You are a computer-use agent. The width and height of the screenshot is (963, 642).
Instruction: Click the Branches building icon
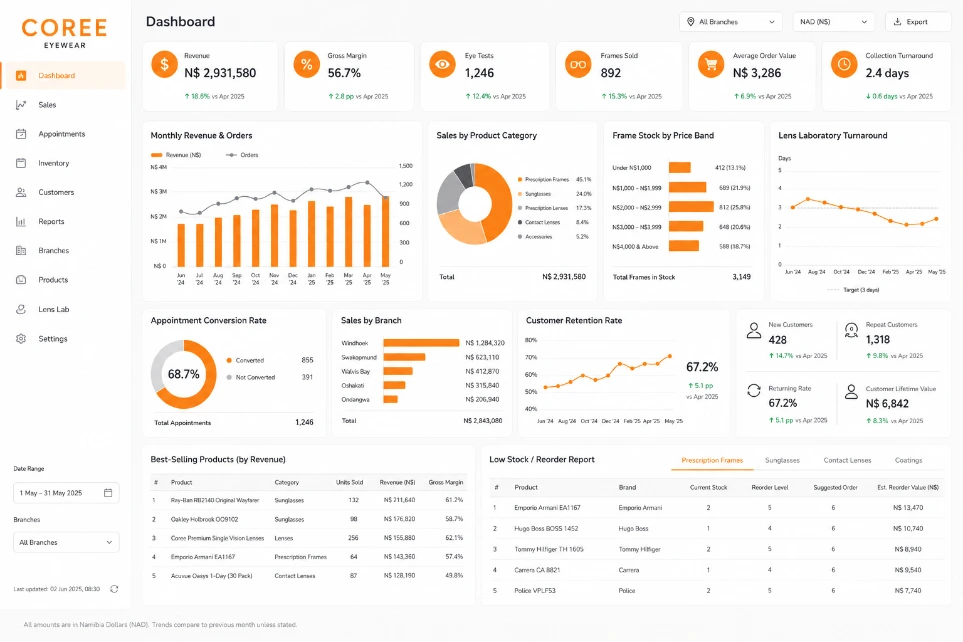click(21, 251)
